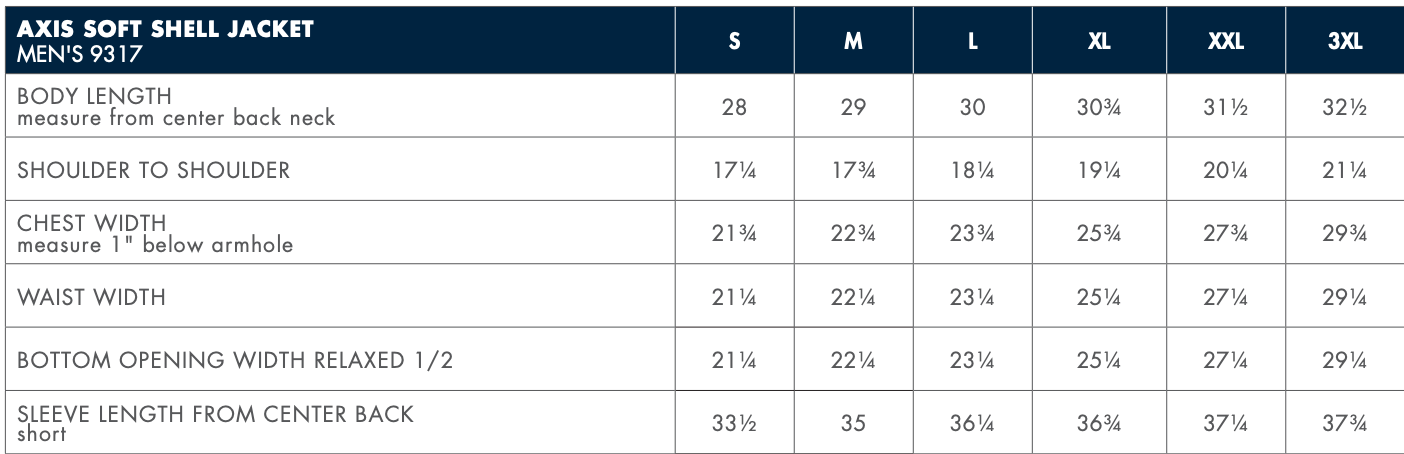Select the 3XL size column header
This screenshot has height=454, width=1404.
(1344, 43)
